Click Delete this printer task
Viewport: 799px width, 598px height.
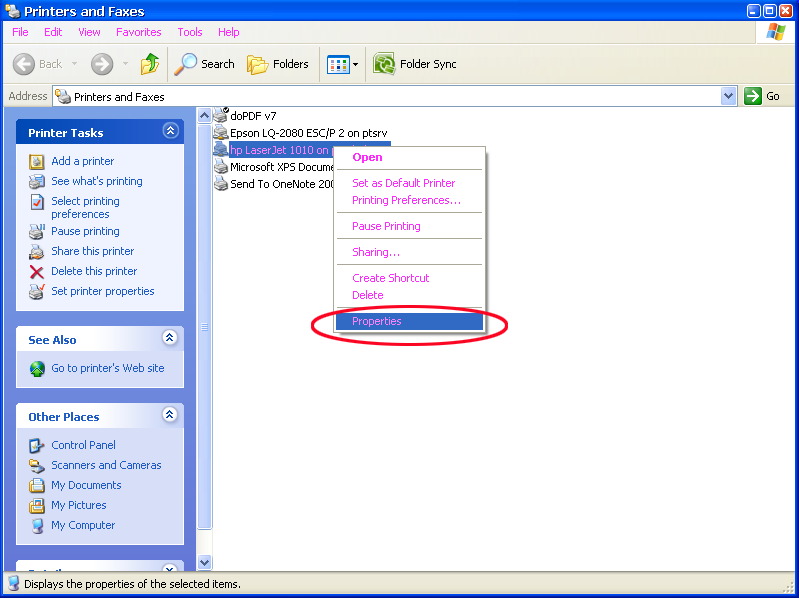[94, 271]
